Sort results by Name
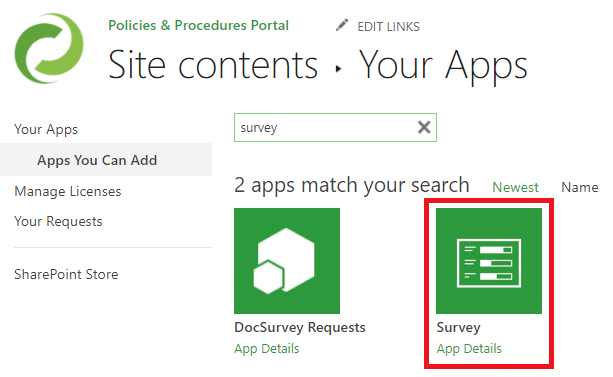Viewport: 613px width, 377px height. click(x=580, y=187)
